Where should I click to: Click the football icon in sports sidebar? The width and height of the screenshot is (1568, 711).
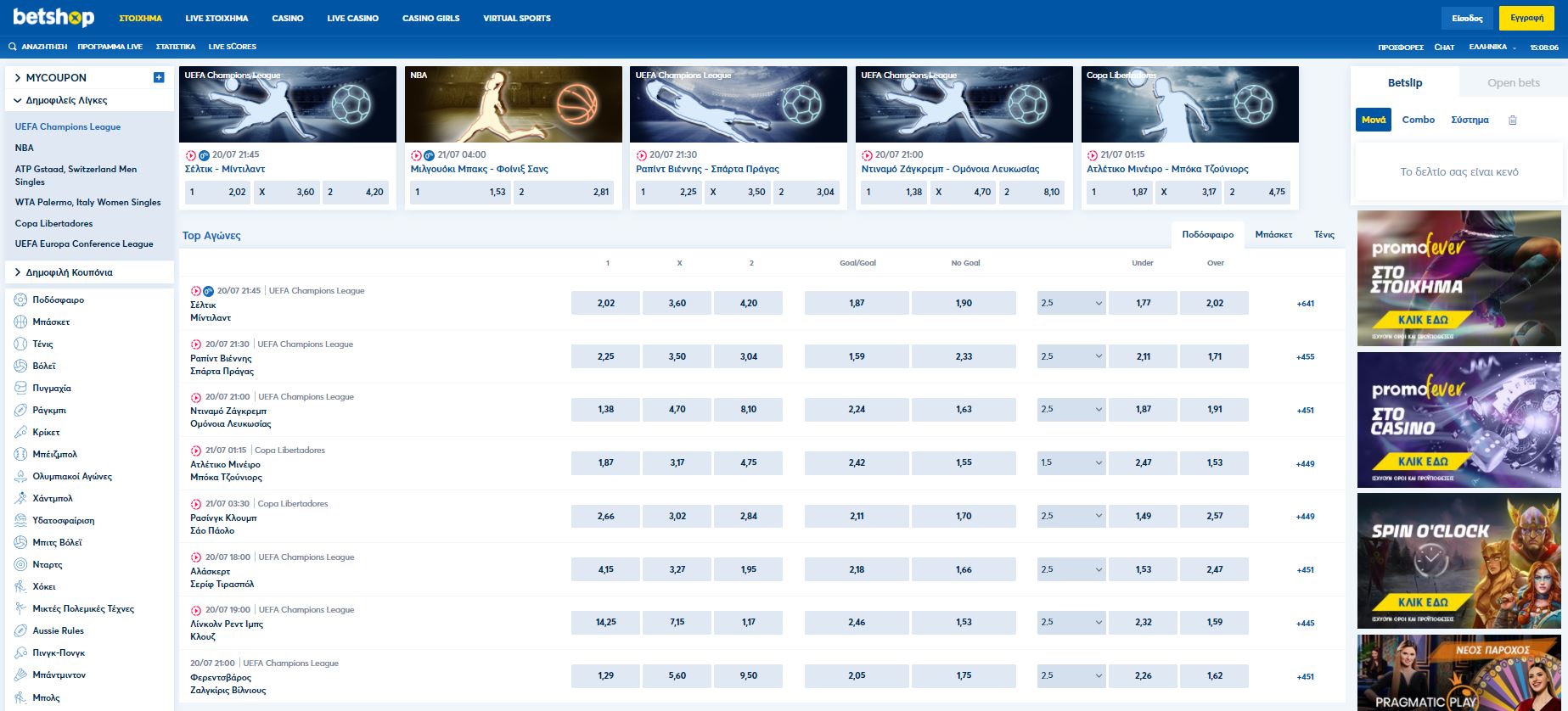[21, 300]
